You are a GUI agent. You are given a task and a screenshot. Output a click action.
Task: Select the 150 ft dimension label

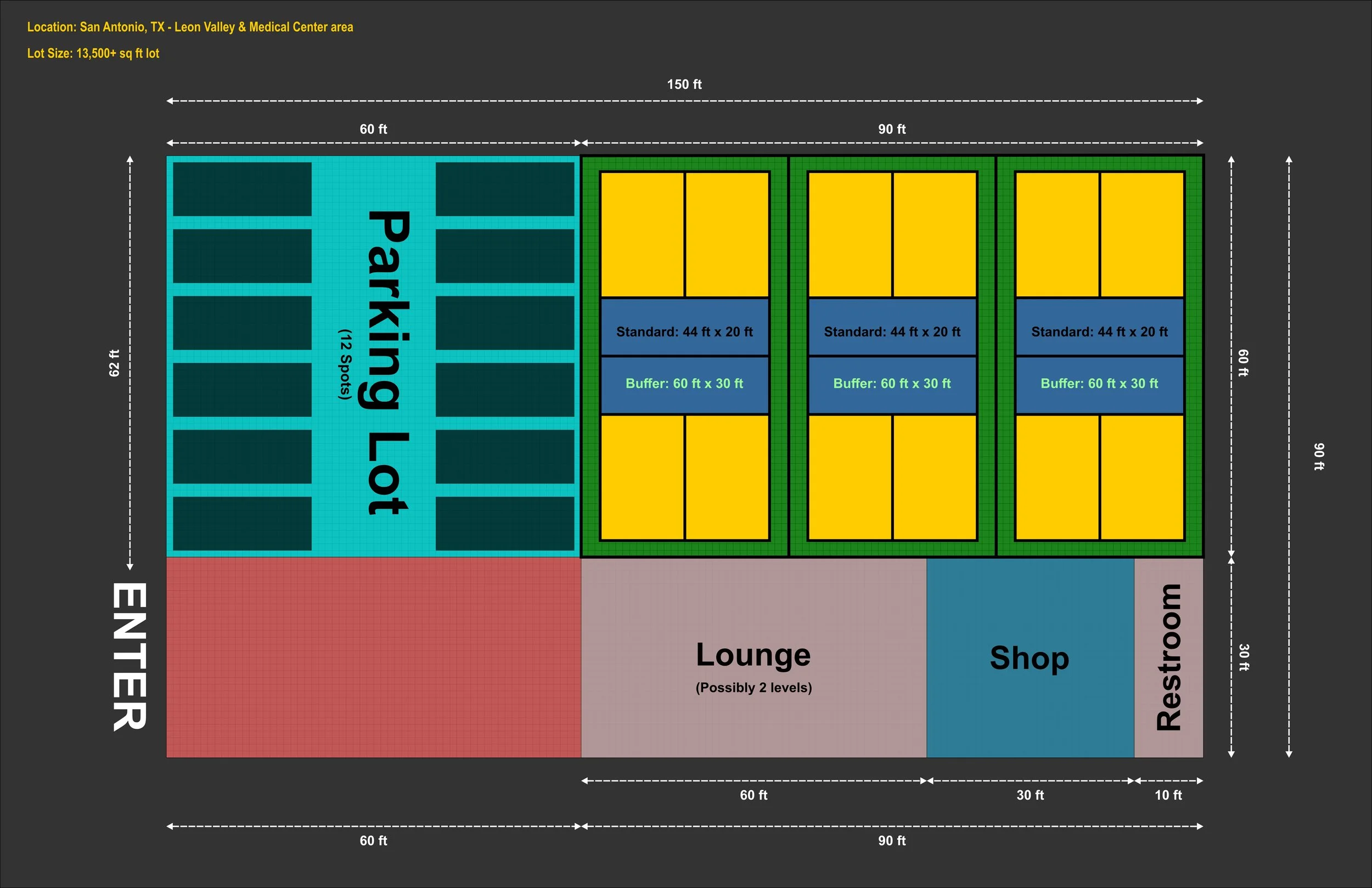point(684,84)
